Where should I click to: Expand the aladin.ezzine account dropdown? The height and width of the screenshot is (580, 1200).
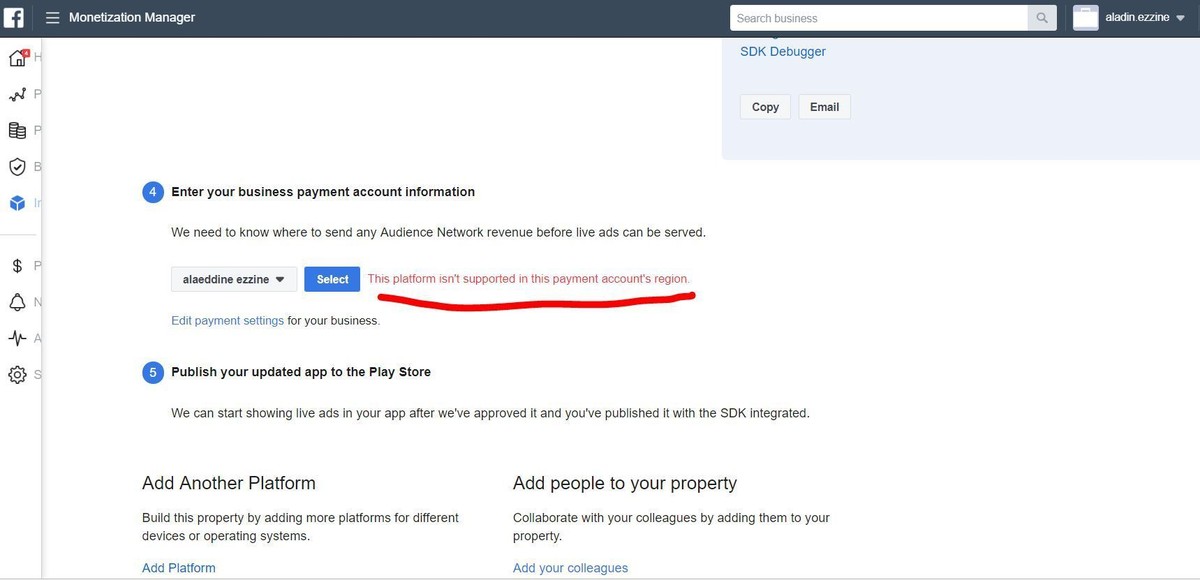[1146, 17]
